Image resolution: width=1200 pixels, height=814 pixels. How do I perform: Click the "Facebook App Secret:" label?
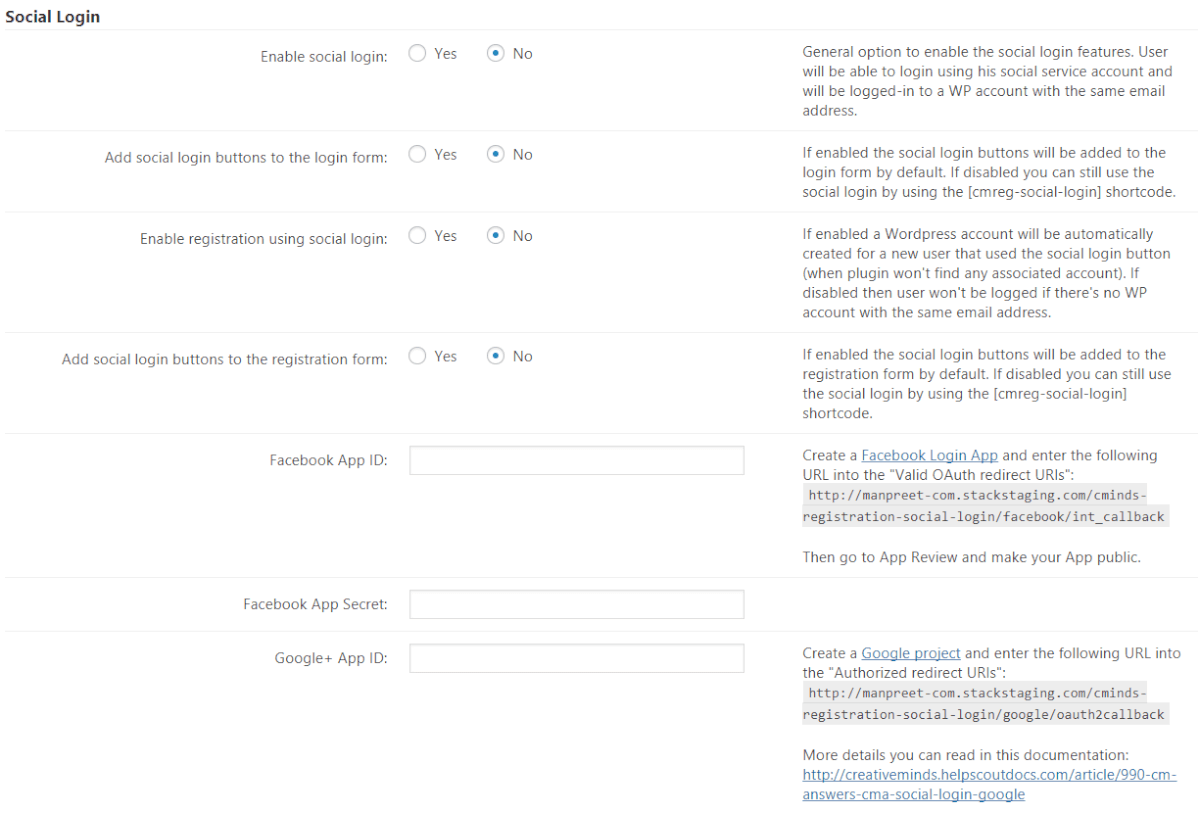coord(315,605)
